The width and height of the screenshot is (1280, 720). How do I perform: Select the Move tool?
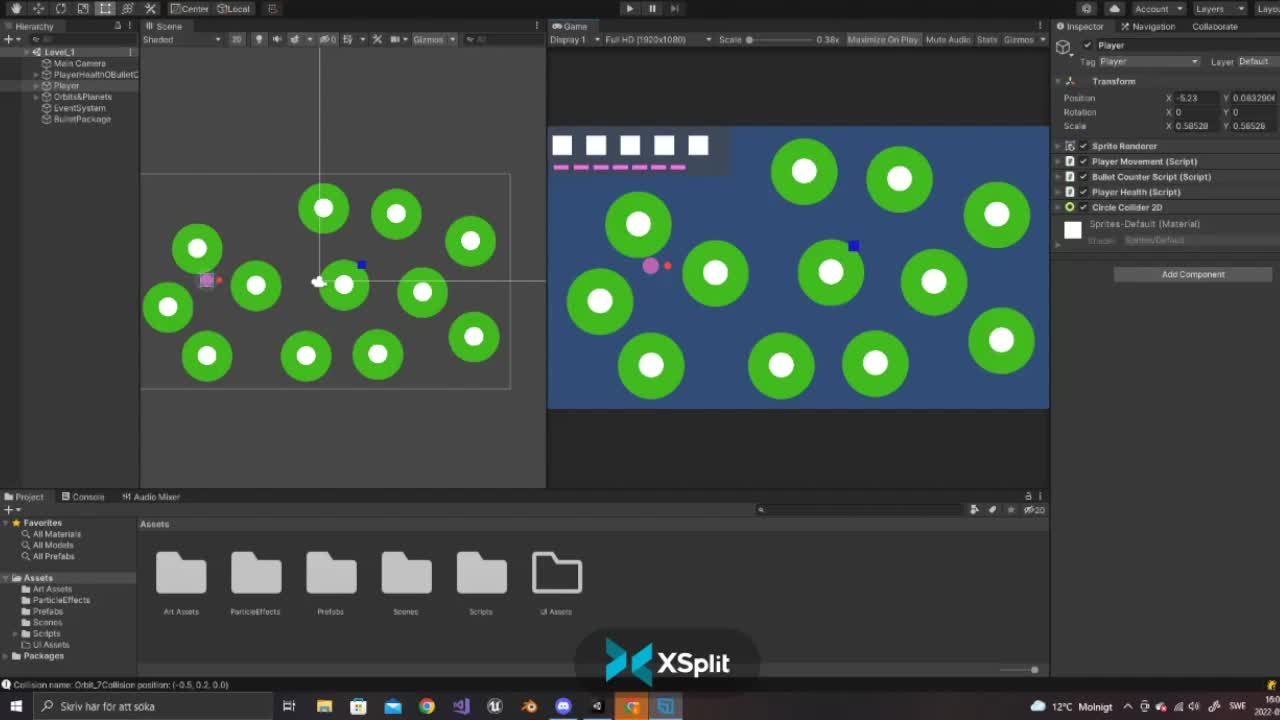point(38,8)
